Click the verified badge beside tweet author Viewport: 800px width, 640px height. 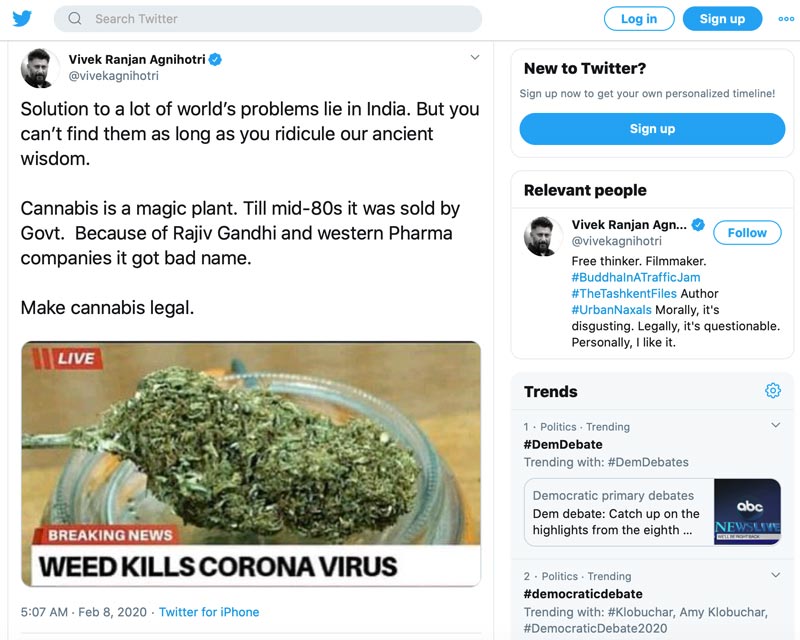(x=216, y=60)
